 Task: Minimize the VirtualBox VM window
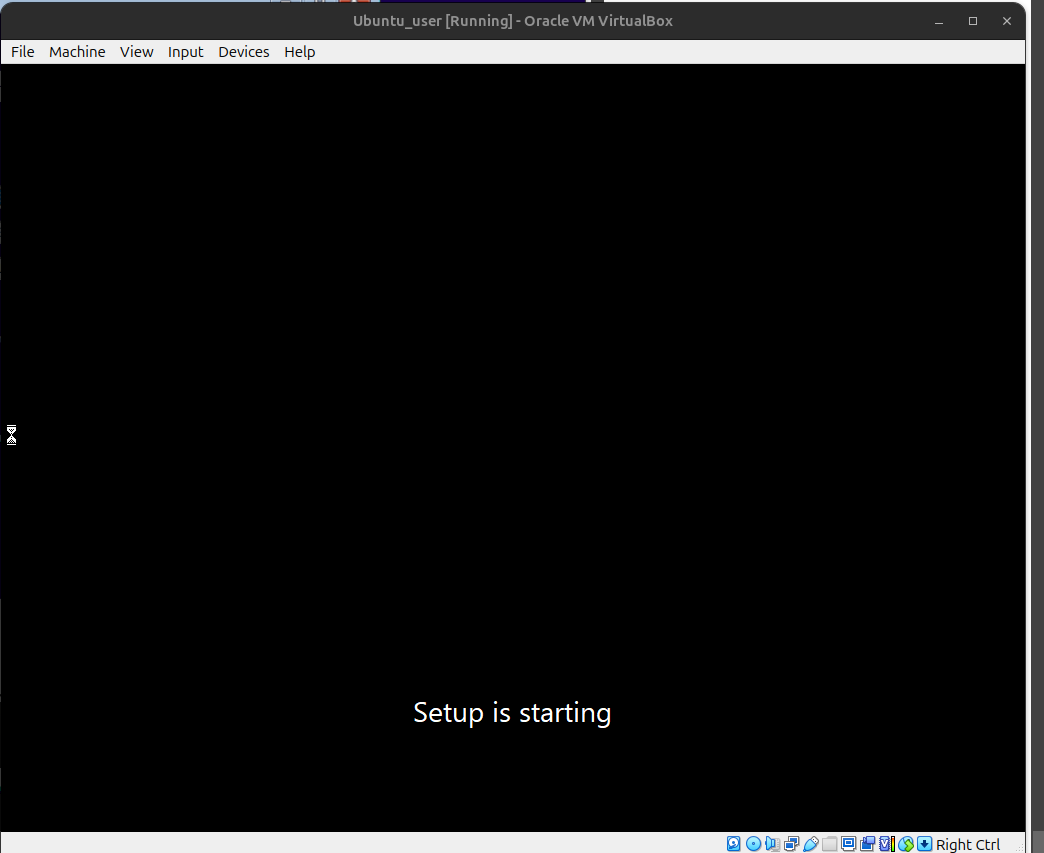click(939, 21)
